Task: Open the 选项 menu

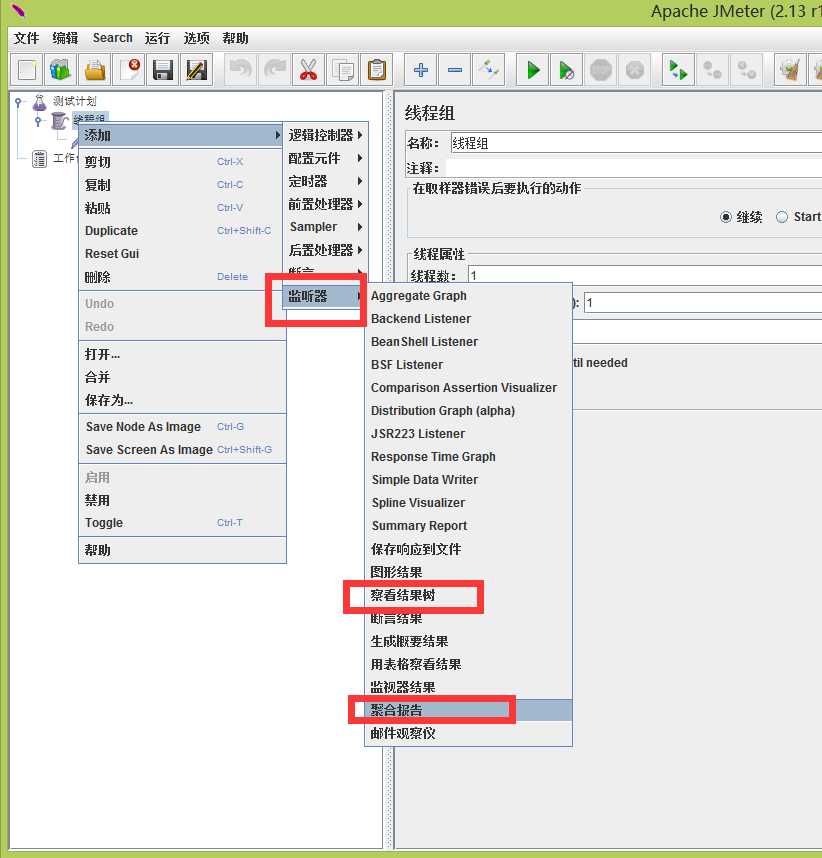Action: (x=196, y=38)
